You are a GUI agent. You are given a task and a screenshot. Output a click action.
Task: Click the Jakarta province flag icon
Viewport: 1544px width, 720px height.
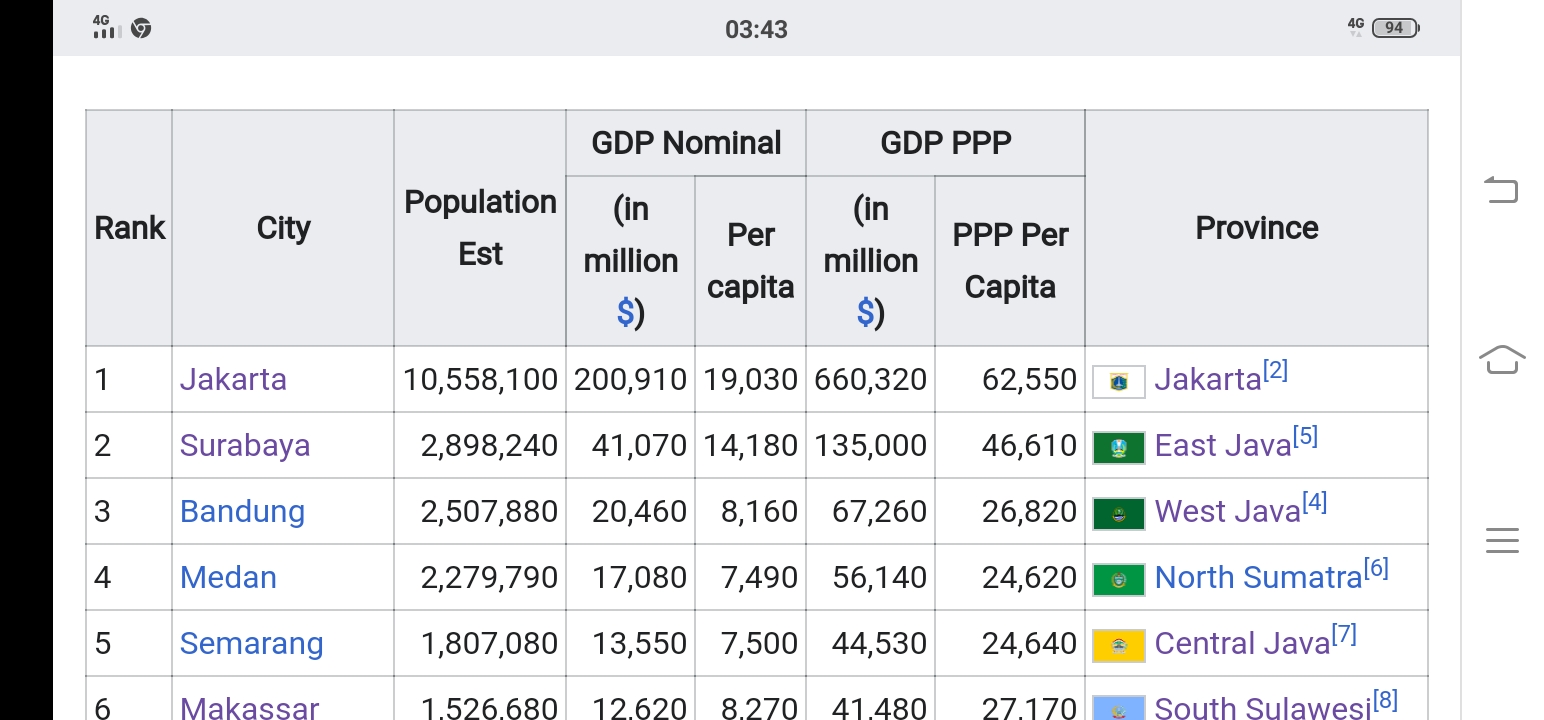tap(1119, 381)
